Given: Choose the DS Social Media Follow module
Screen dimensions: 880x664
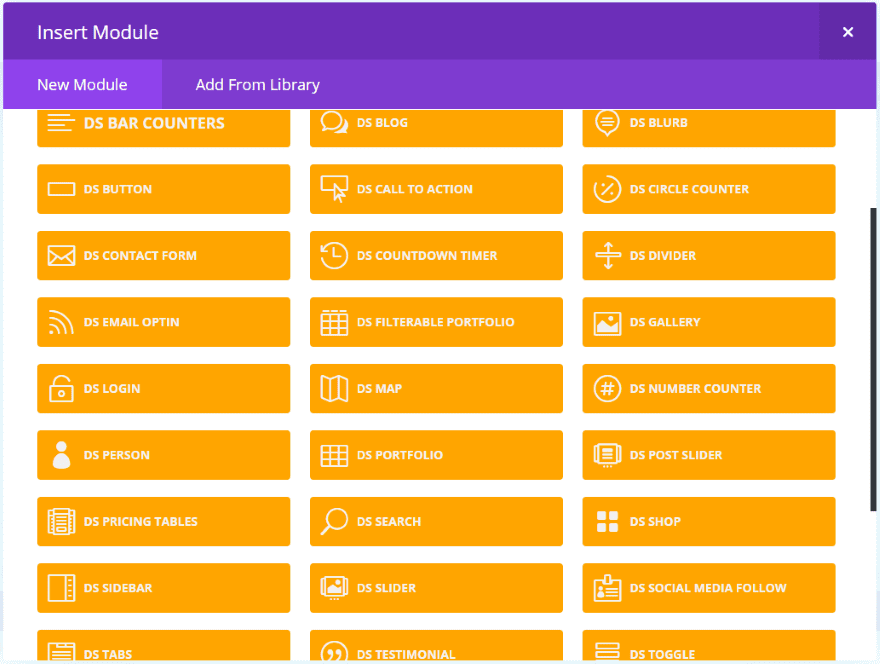Looking at the screenshot, I should [x=708, y=588].
